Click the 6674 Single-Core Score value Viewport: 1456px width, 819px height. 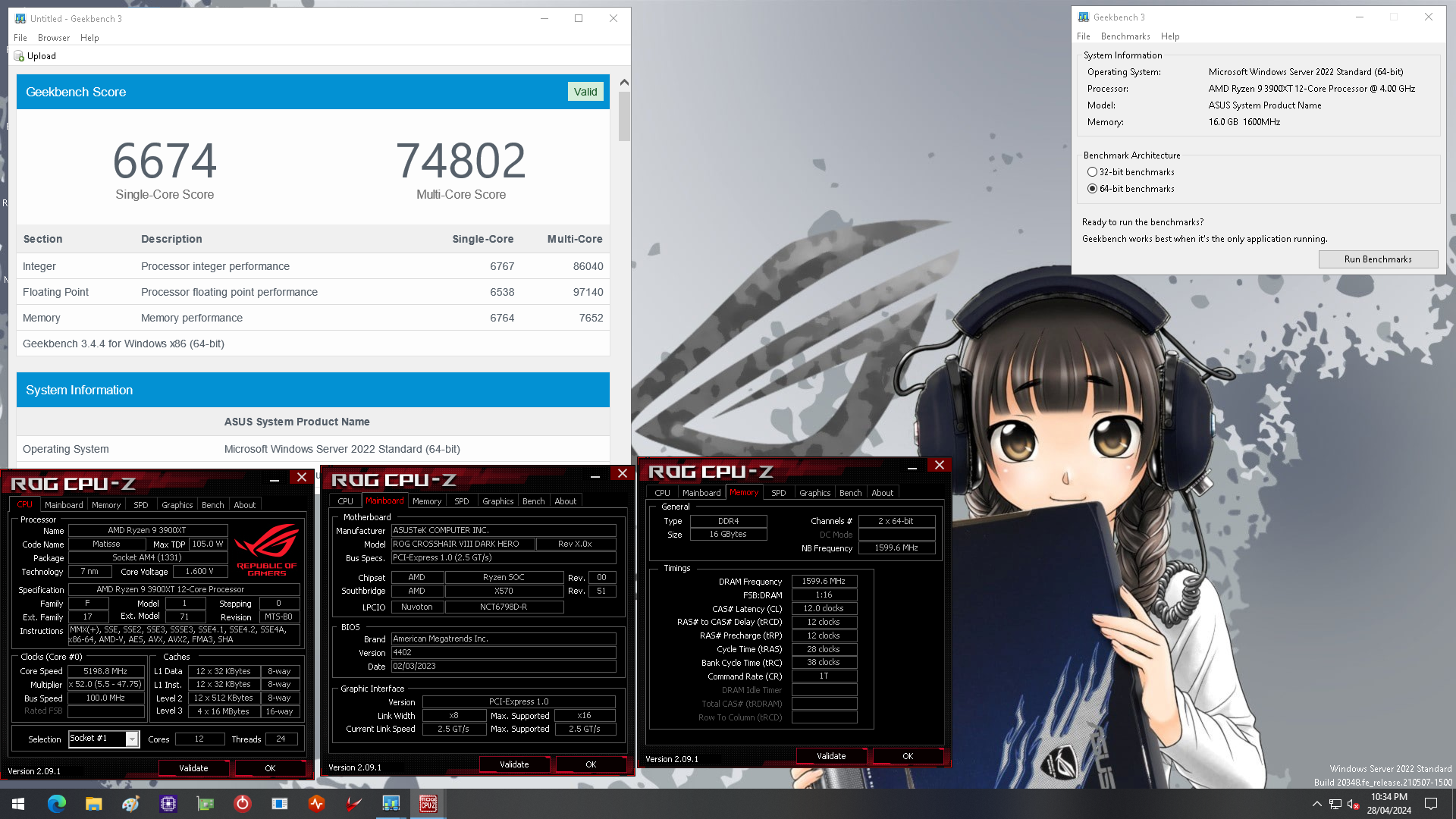(x=165, y=161)
